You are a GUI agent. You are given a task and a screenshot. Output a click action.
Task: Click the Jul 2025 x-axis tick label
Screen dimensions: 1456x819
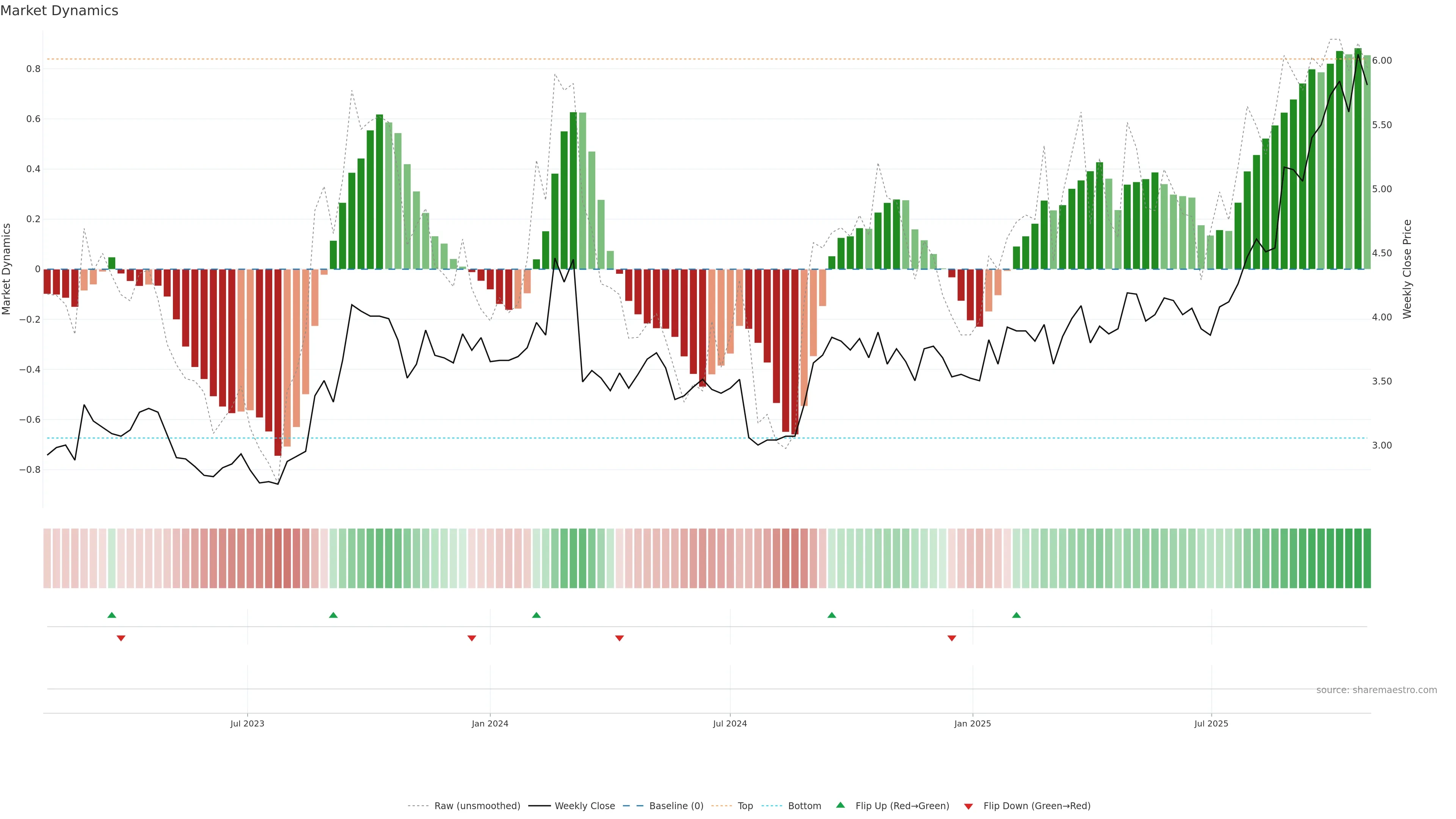click(1211, 723)
